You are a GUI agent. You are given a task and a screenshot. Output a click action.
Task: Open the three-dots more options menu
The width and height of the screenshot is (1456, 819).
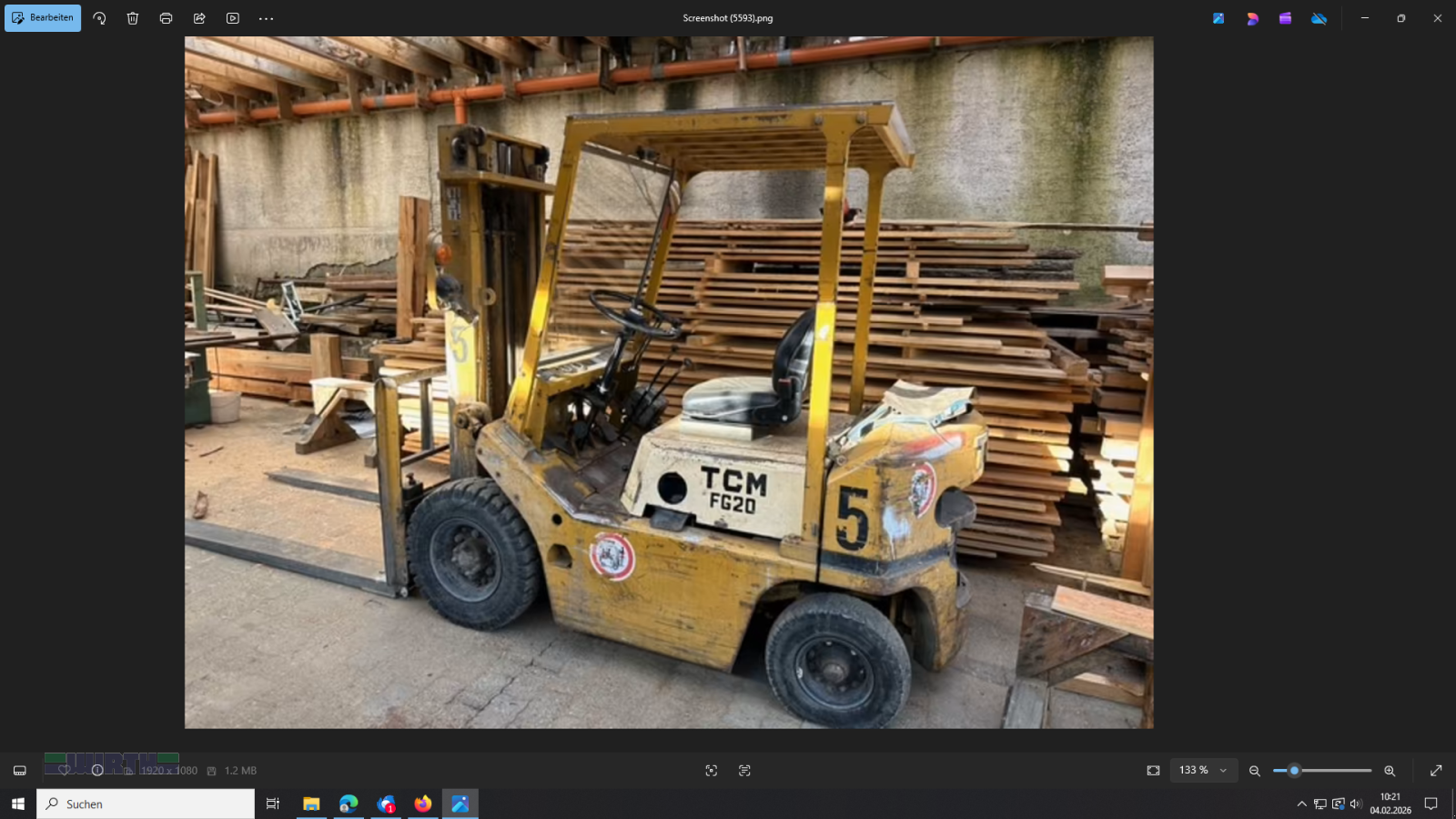point(266,18)
